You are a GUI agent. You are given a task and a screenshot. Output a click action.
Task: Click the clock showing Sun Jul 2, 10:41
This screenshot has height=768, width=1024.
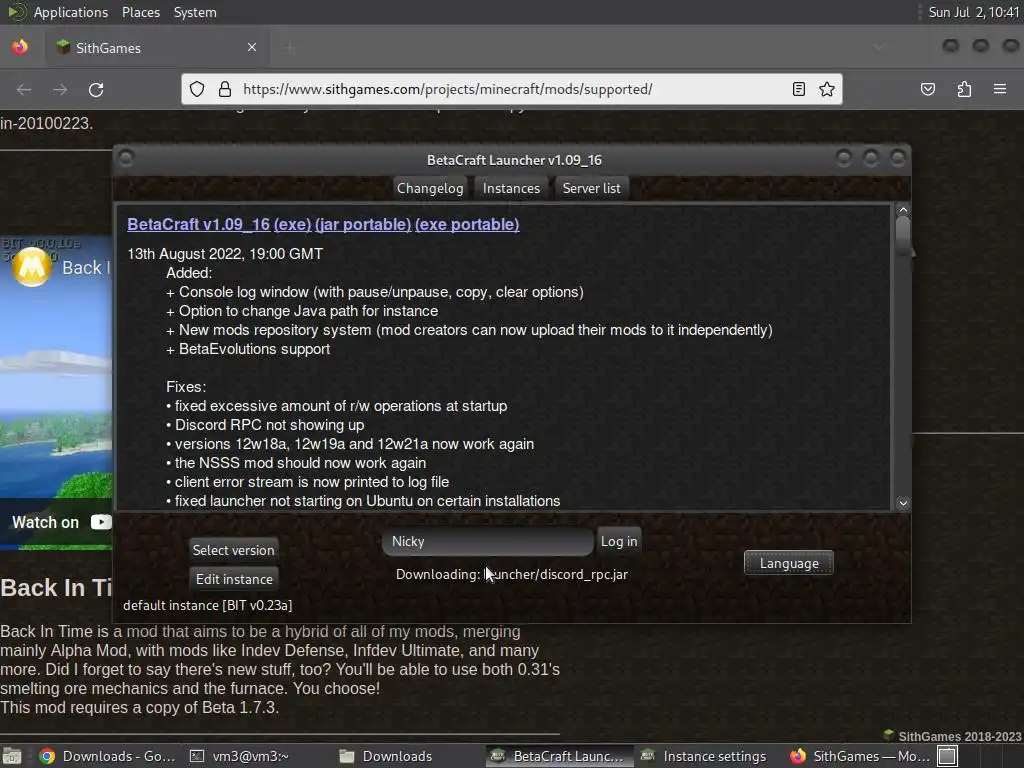974,12
